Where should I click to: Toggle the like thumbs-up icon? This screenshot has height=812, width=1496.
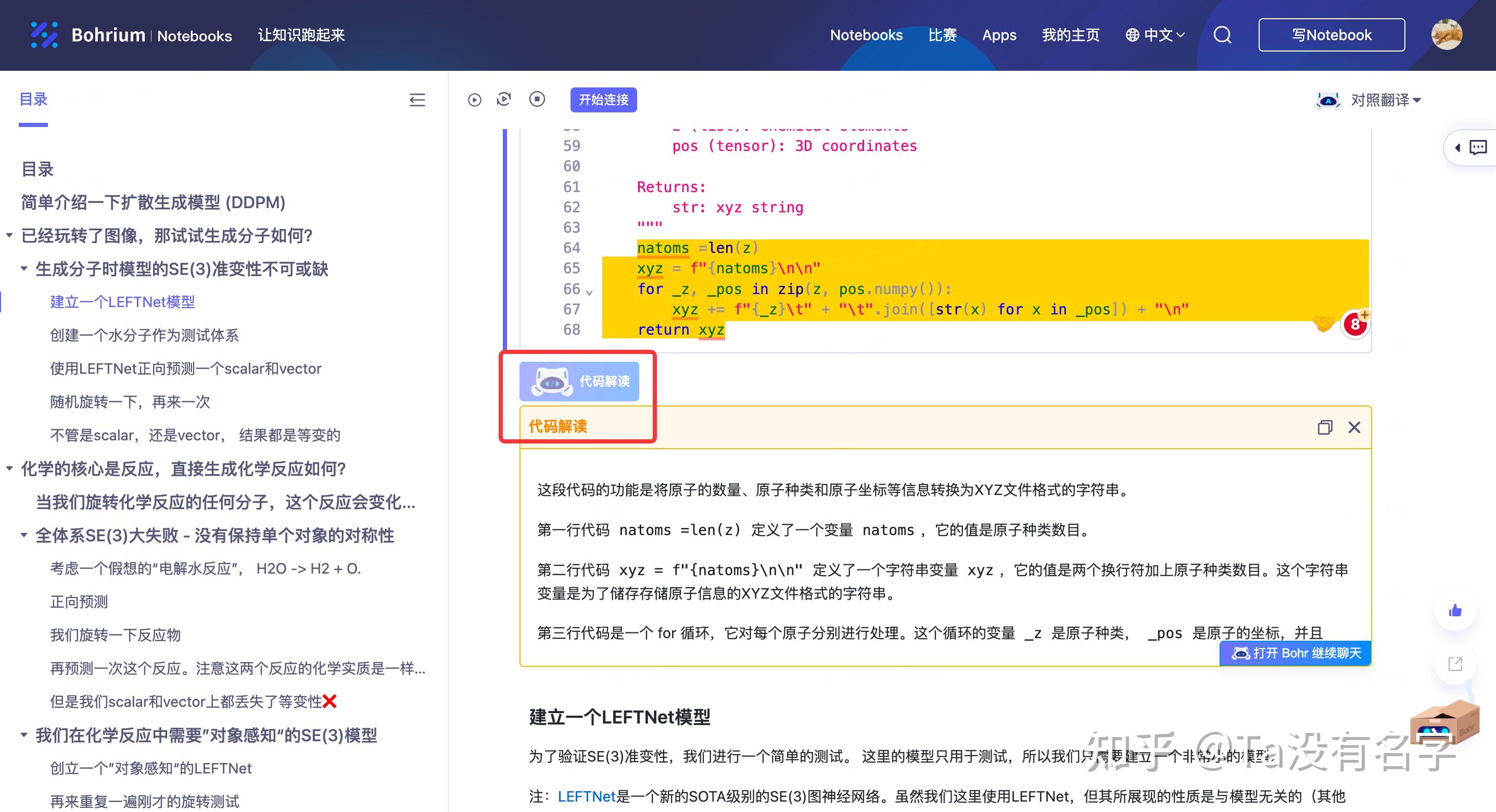(1455, 611)
